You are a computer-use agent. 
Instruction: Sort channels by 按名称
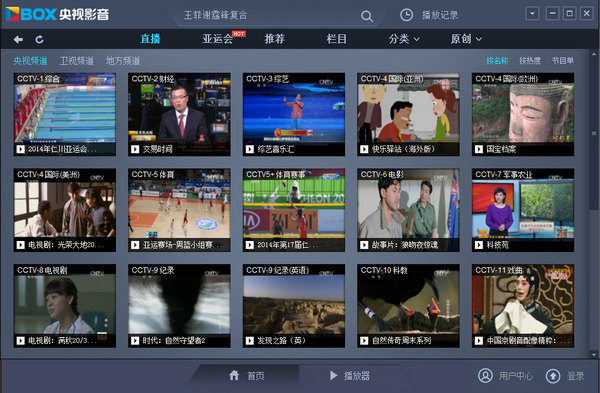497,60
